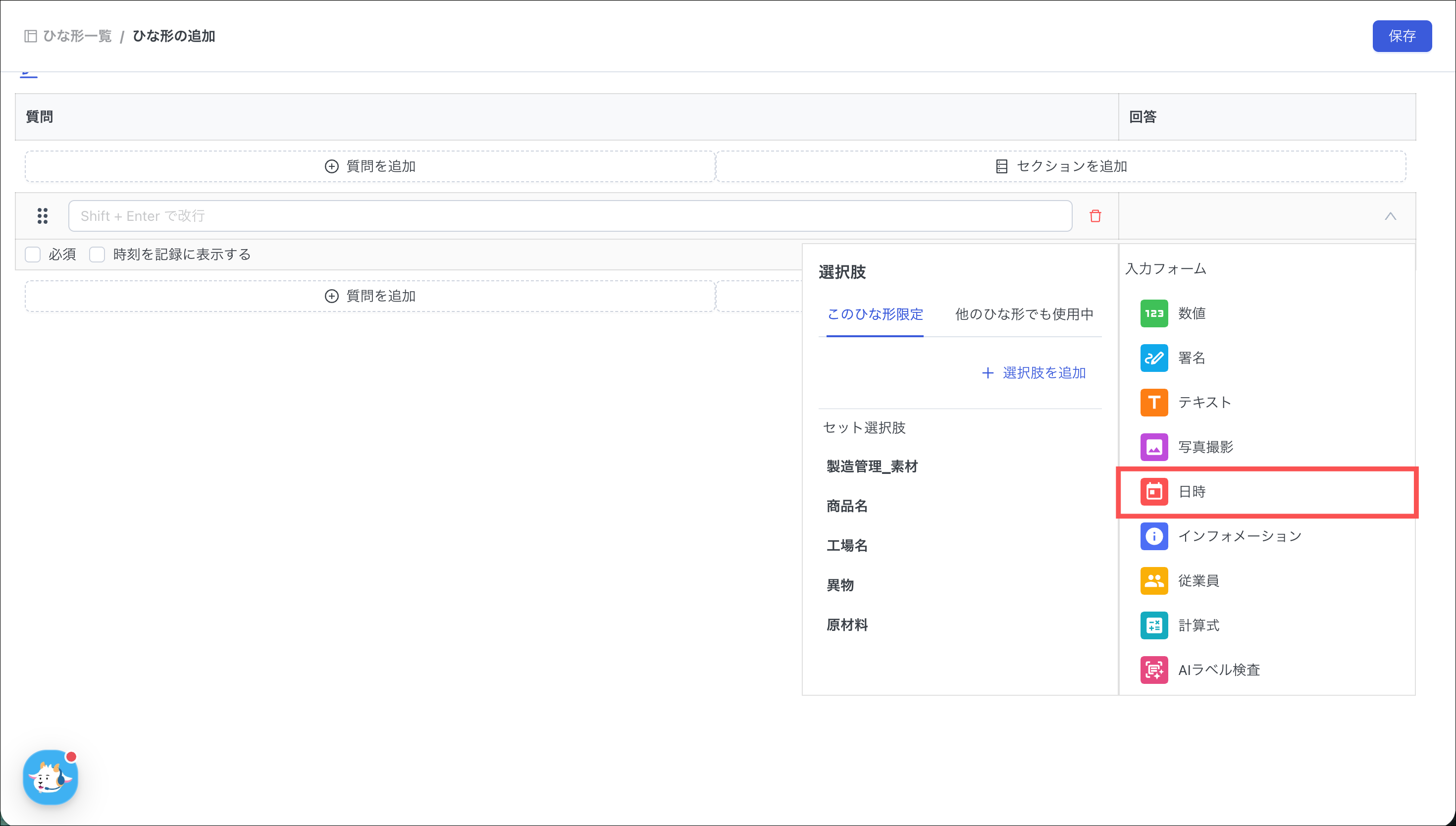Image resolution: width=1456 pixels, height=826 pixels.
Task: Switch to 他のひな形でも使用中 tab
Action: 1024,314
